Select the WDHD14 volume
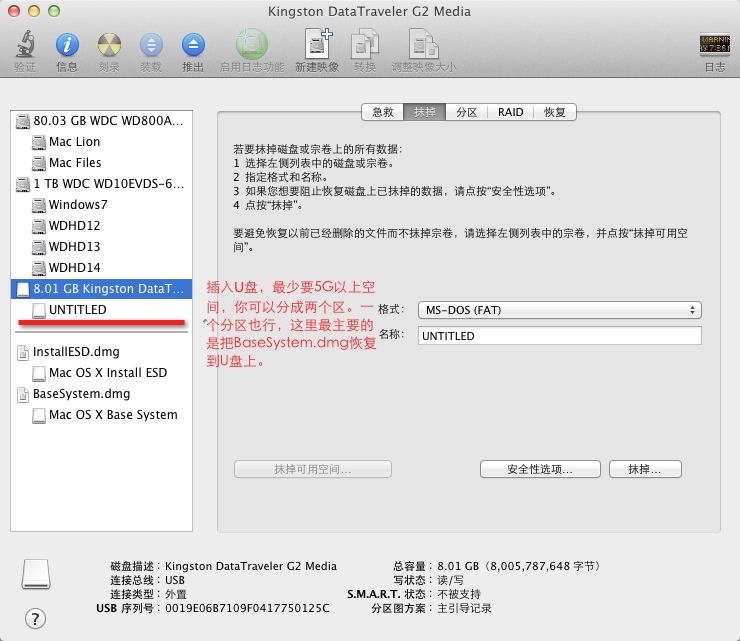740x641 pixels. (101, 268)
